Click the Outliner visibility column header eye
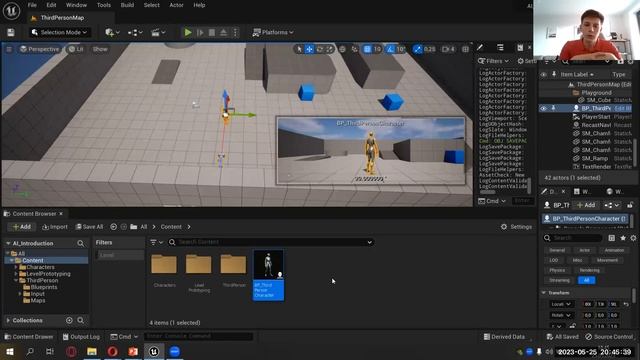This screenshot has width=640, height=360. (x=543, y=74)
